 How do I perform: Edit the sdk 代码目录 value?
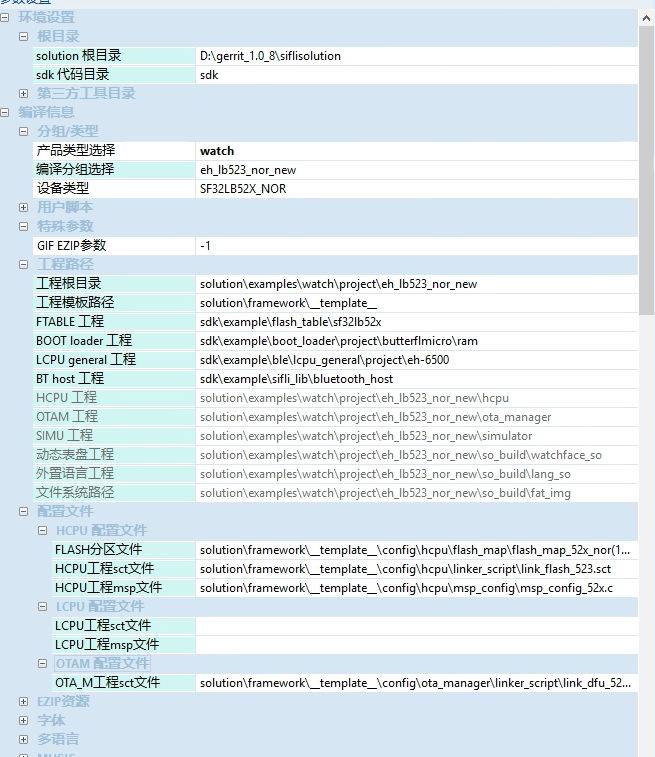(417, 75)
